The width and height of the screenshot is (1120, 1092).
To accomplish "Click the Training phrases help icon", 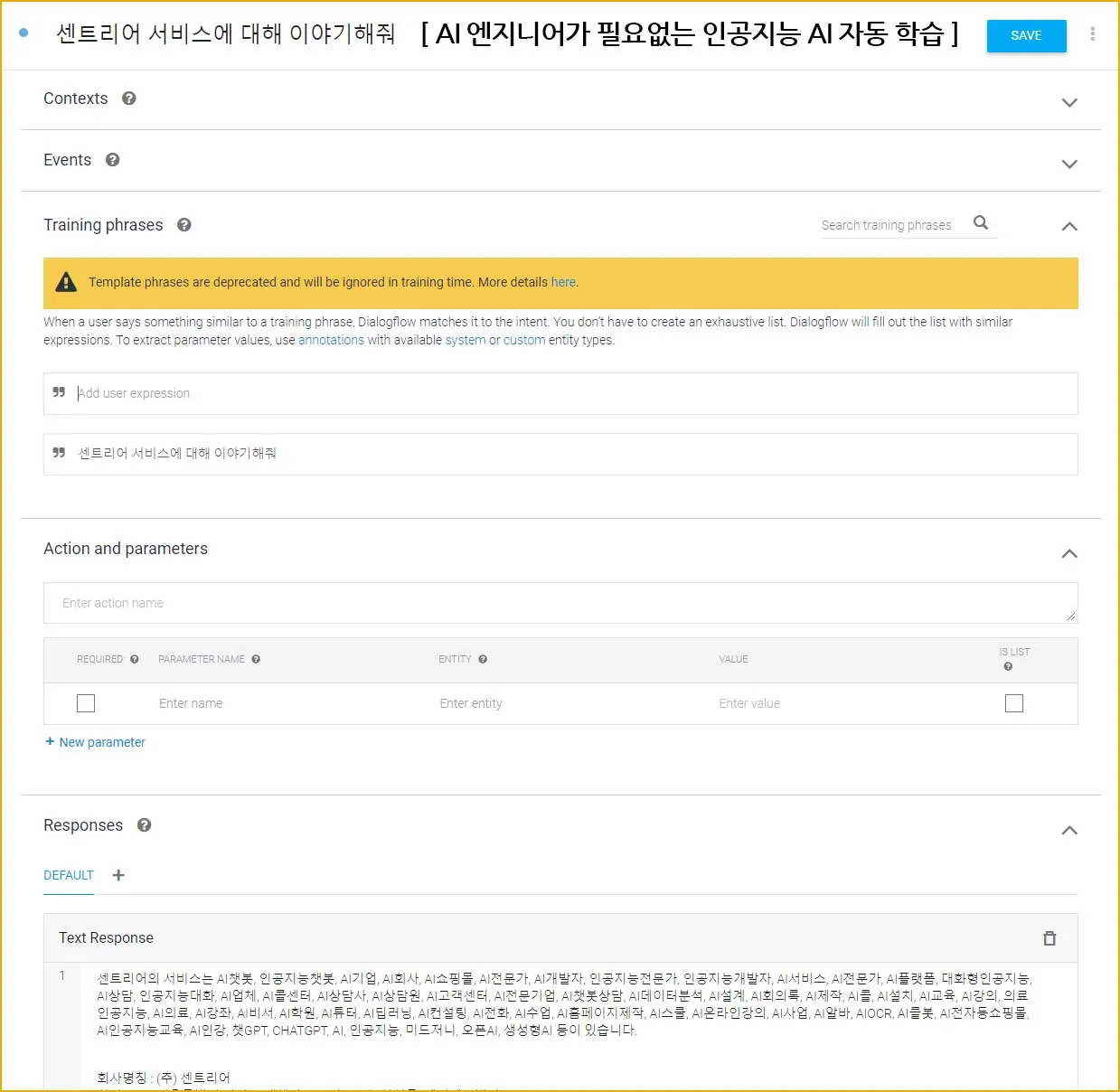I will click(x=184, y=225).
